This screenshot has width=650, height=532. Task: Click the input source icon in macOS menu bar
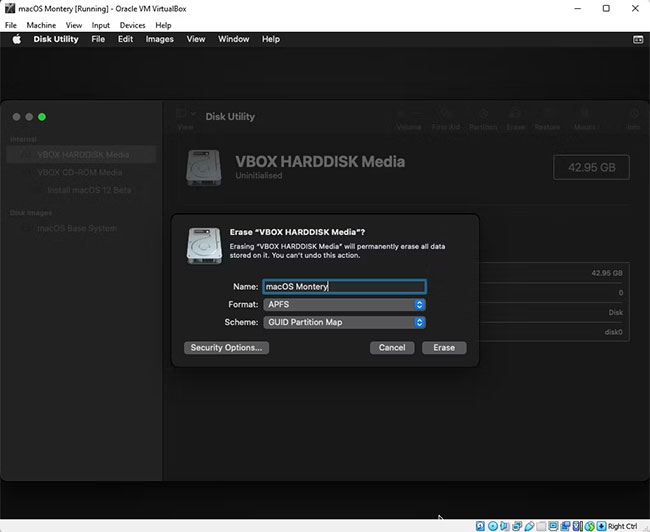[x=638, y=39]
